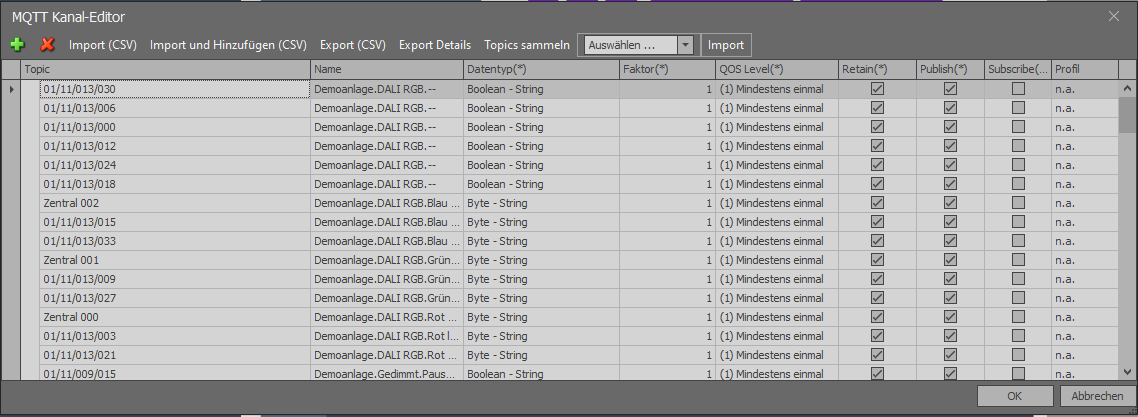Click Name cell of topic 01/11/009/015
Viewport: 1138px width, 417px height.
[x=388, y=373]
